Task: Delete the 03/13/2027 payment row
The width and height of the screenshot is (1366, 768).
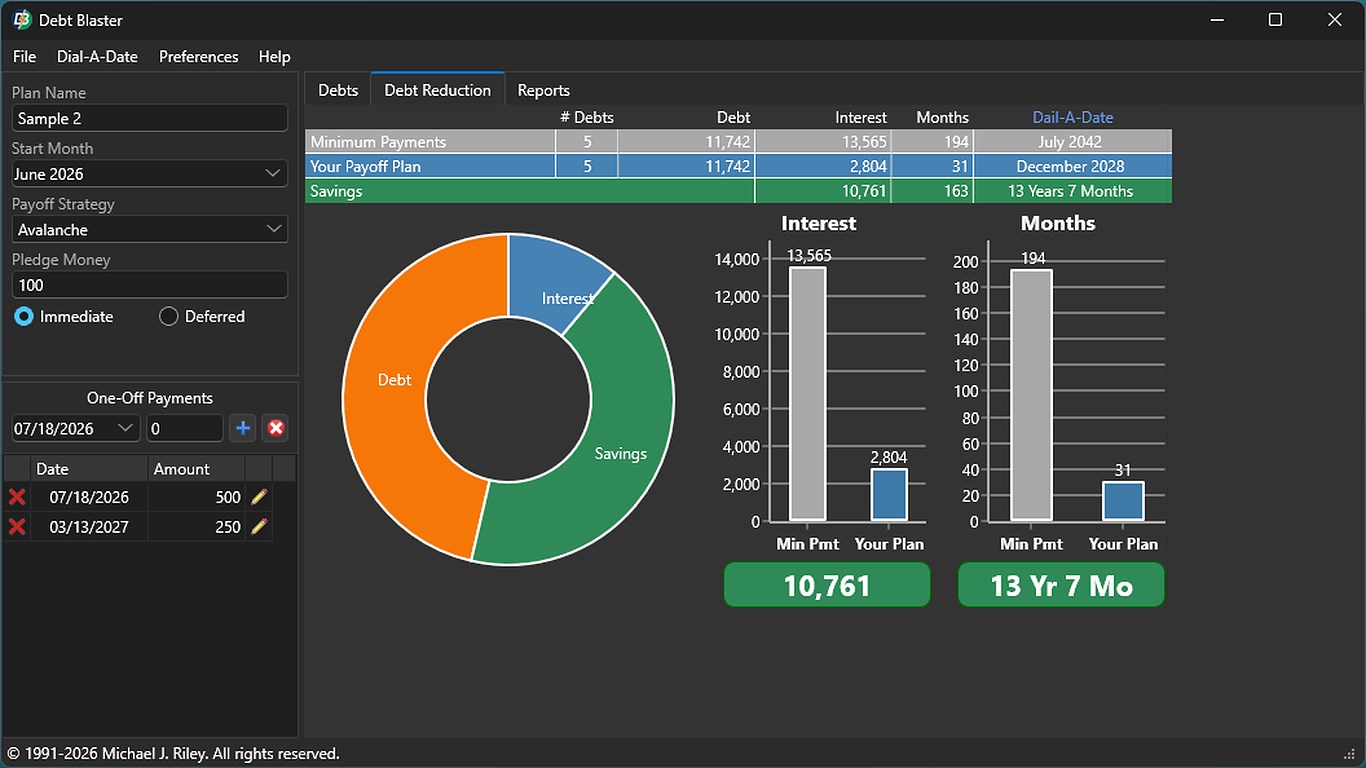Action: click(x=17, y=526)
